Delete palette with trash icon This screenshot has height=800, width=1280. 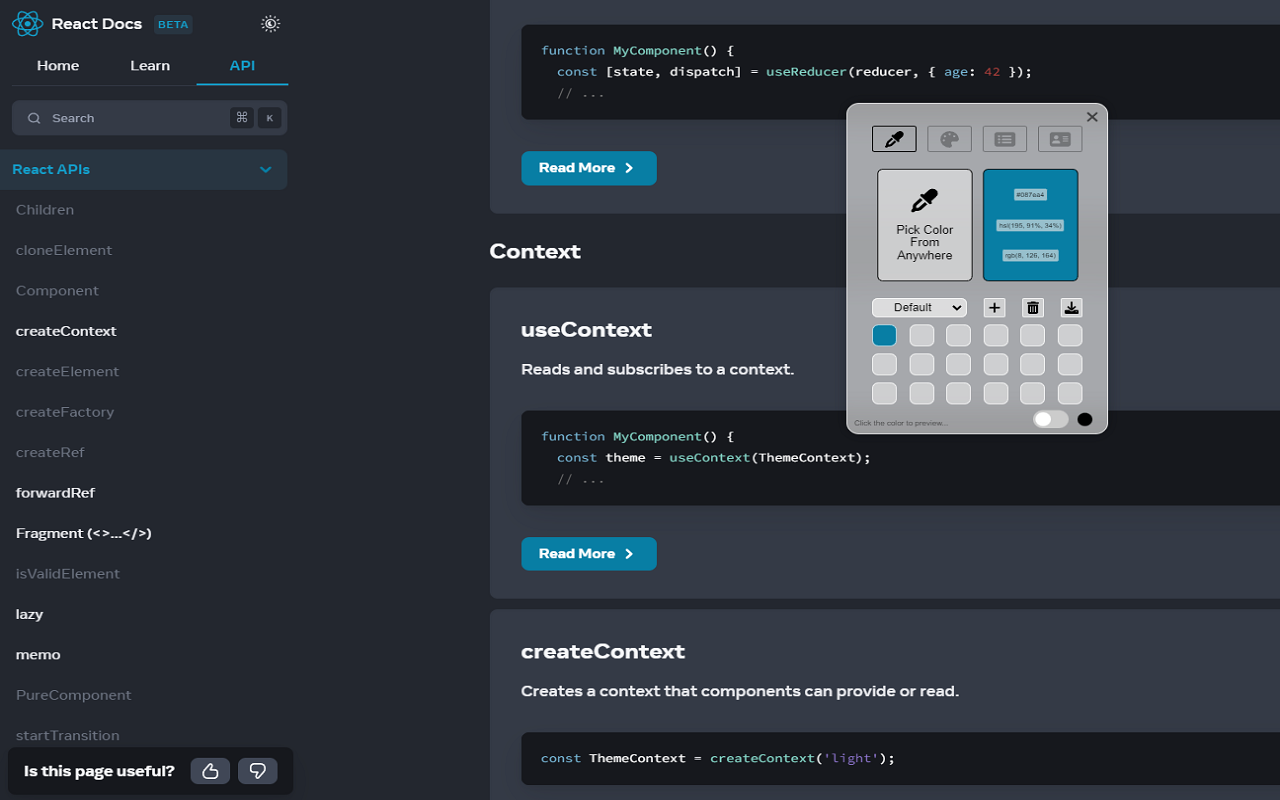1033,308
